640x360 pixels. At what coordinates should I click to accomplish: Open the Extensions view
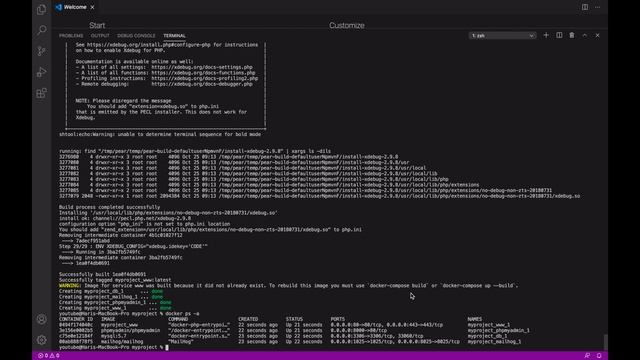coord(41,93)
